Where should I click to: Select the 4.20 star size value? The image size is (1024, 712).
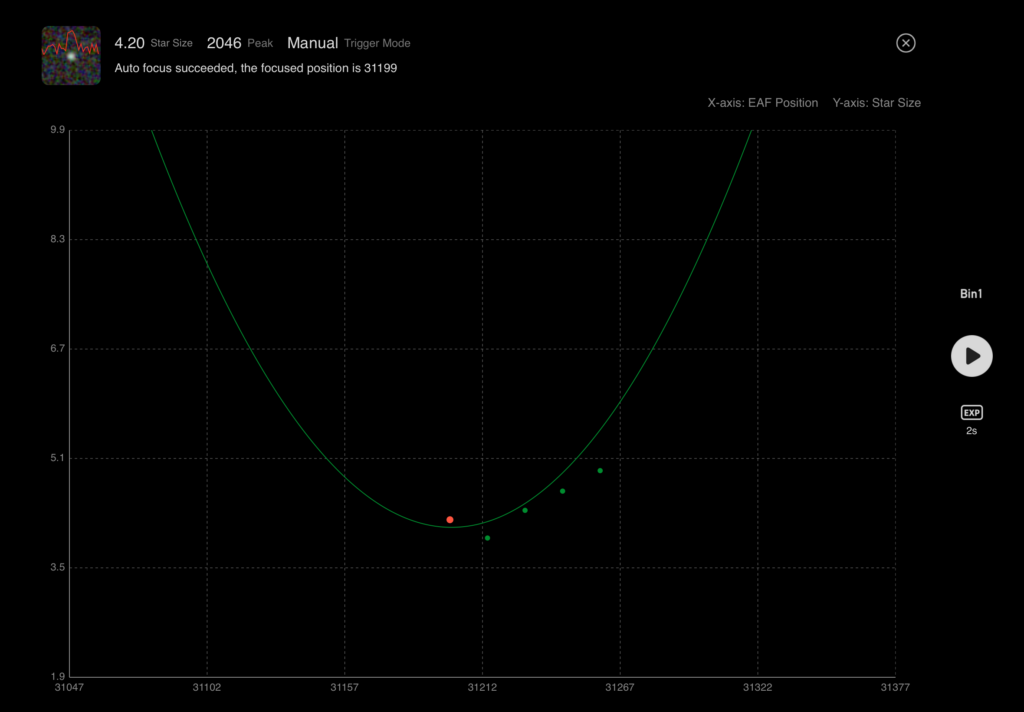coord(129,43)
